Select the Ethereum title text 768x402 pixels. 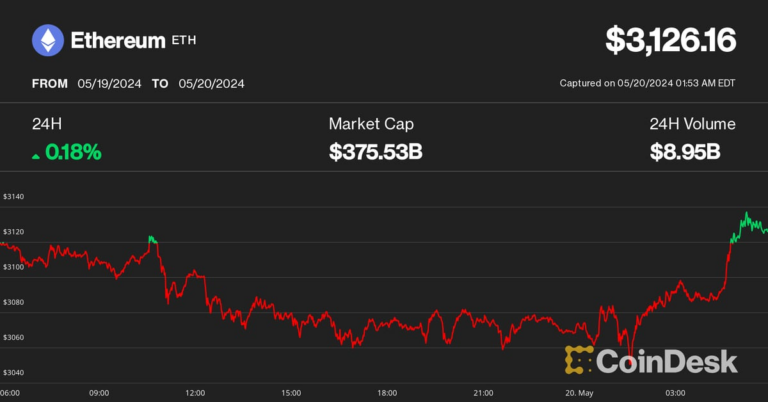click(x=116, y=41)
